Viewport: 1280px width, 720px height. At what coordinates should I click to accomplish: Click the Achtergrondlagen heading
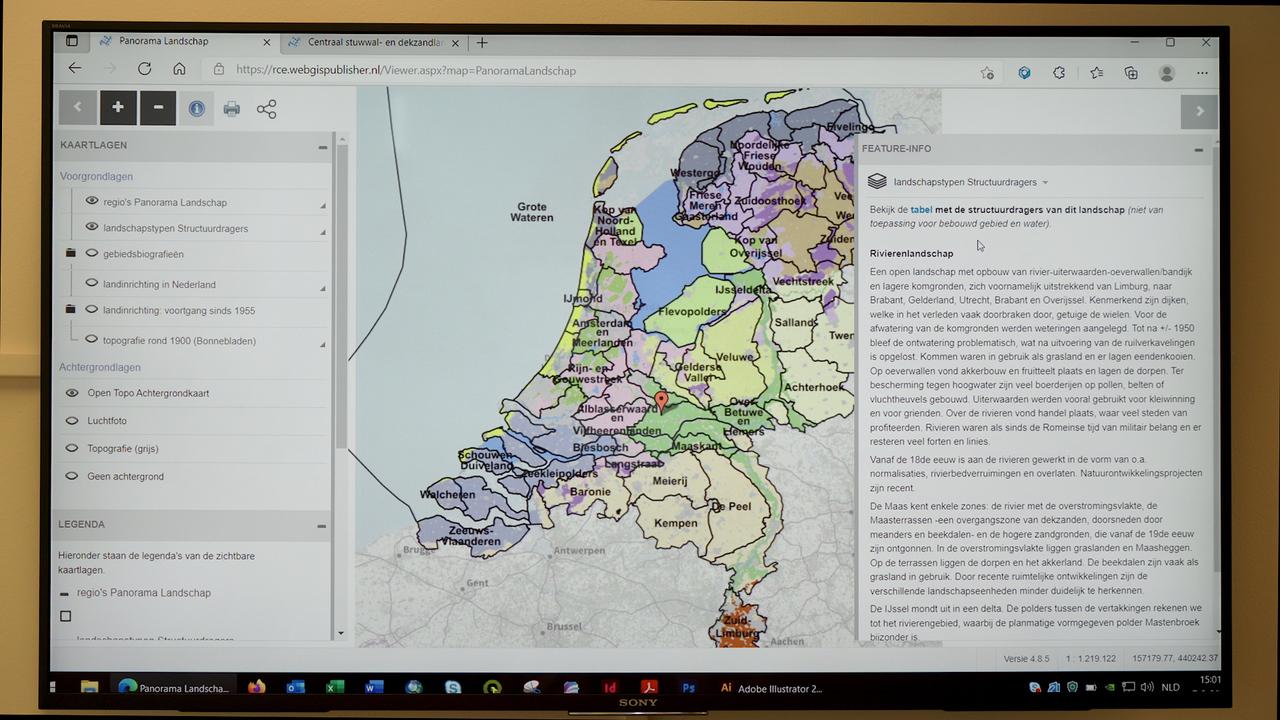tap(99, 367)
